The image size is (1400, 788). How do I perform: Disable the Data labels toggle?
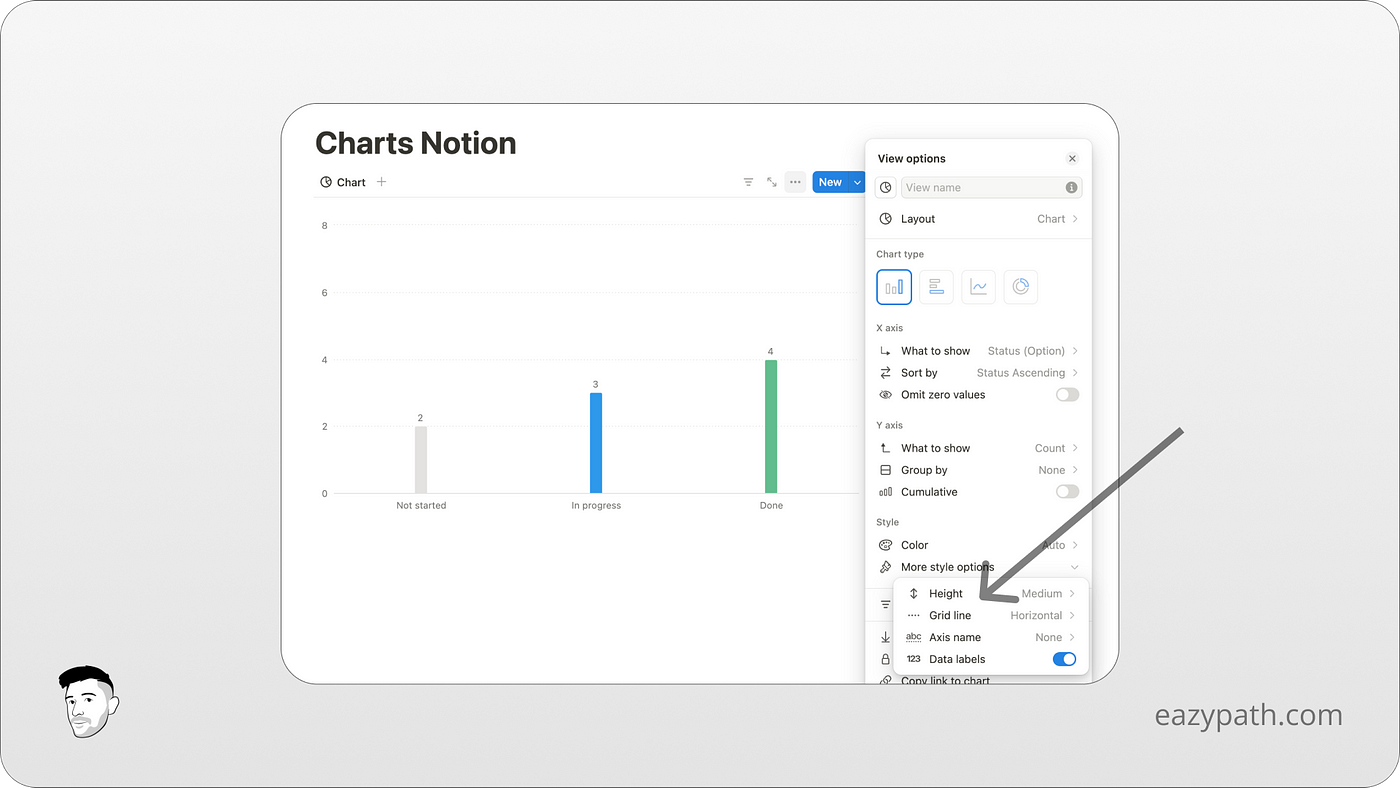[x=1064, y=659]
